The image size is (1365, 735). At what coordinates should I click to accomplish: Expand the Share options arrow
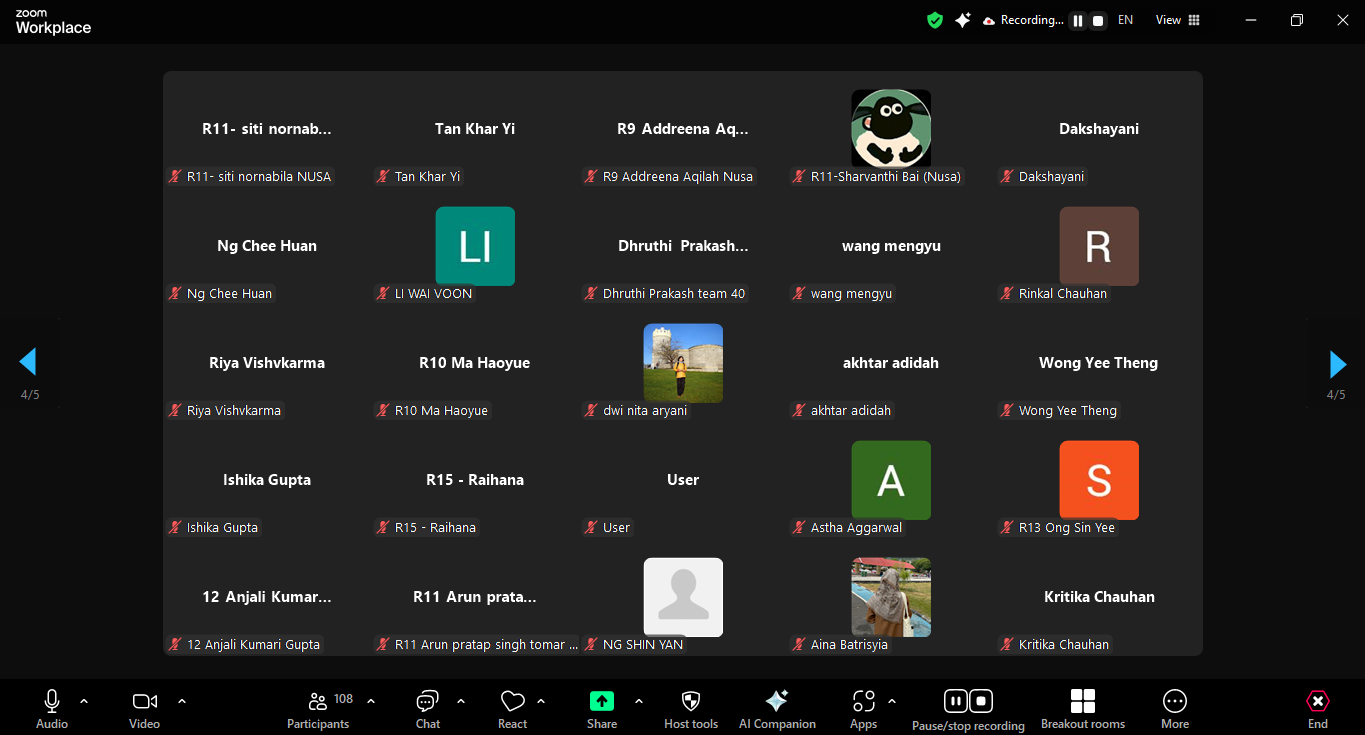coord(638,701)
